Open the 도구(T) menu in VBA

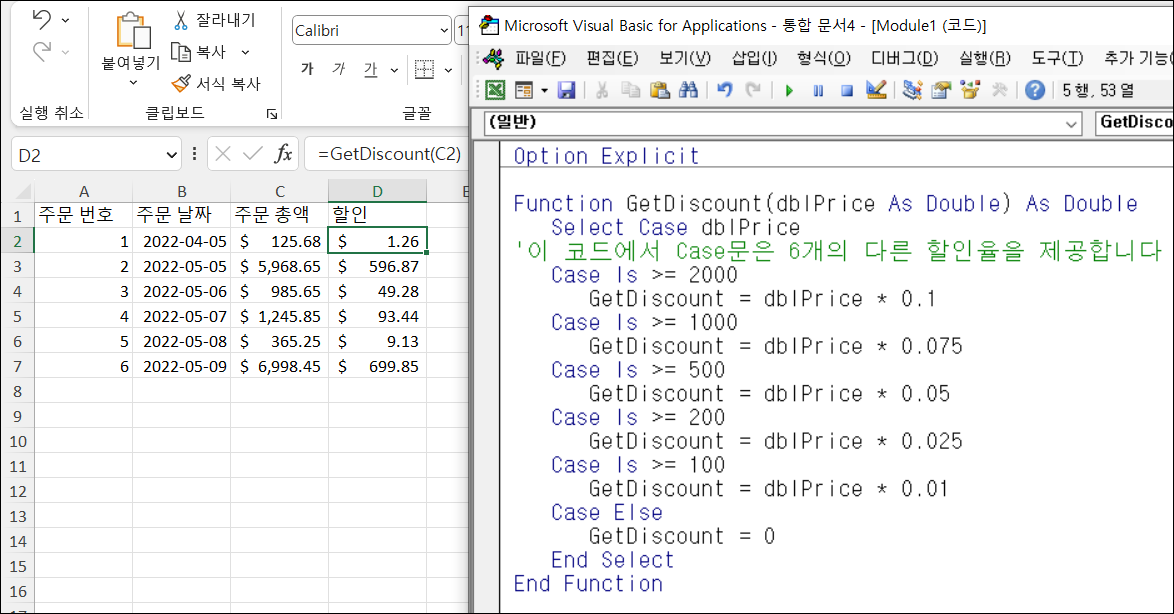click(1057, 58)
